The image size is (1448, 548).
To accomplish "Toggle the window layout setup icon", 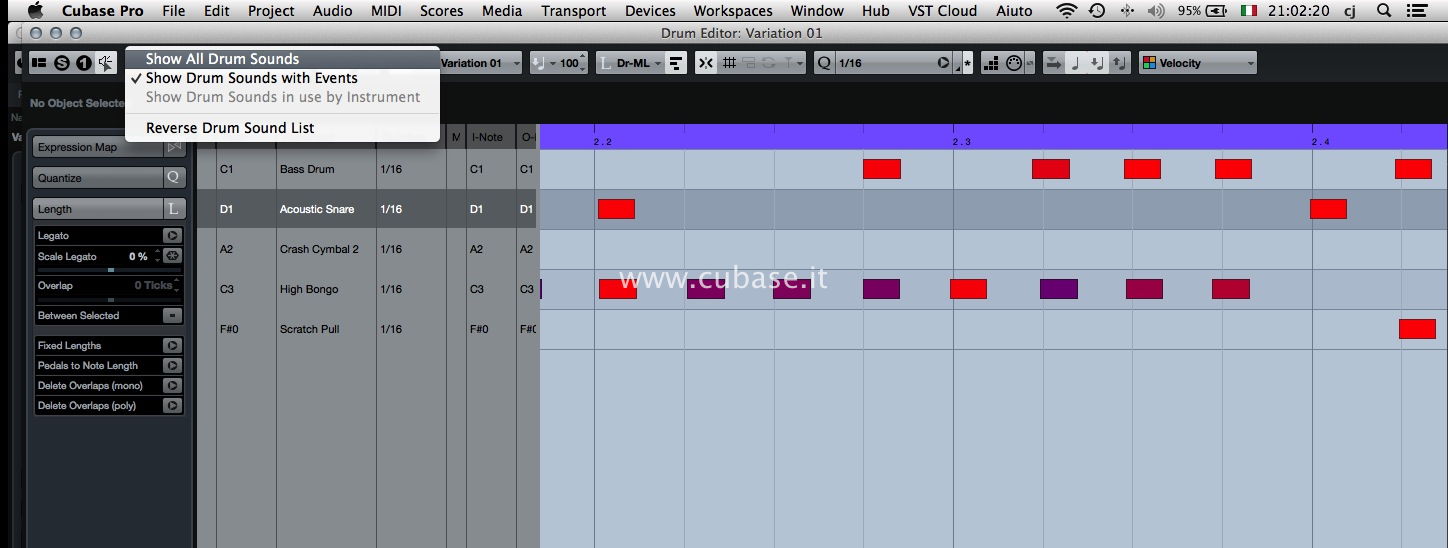I will [x=39, y=63].
